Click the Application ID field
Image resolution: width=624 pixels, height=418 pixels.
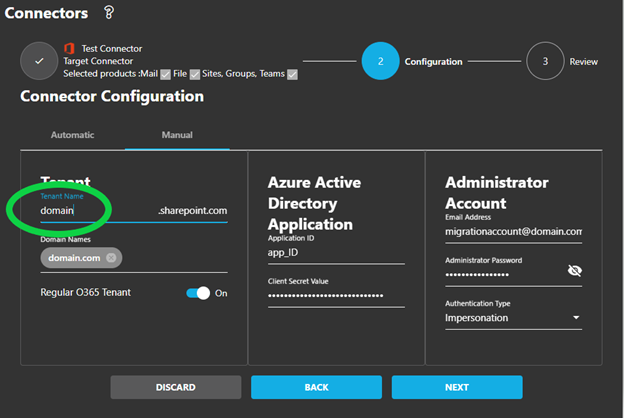335,254
